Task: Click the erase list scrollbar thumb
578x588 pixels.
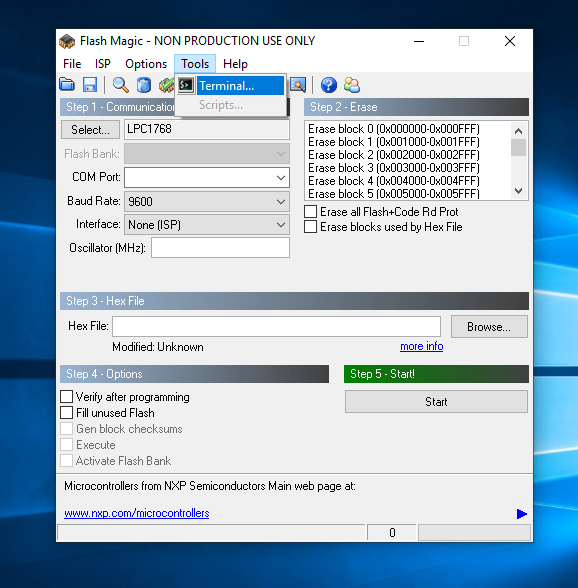Action: point(518,147)
